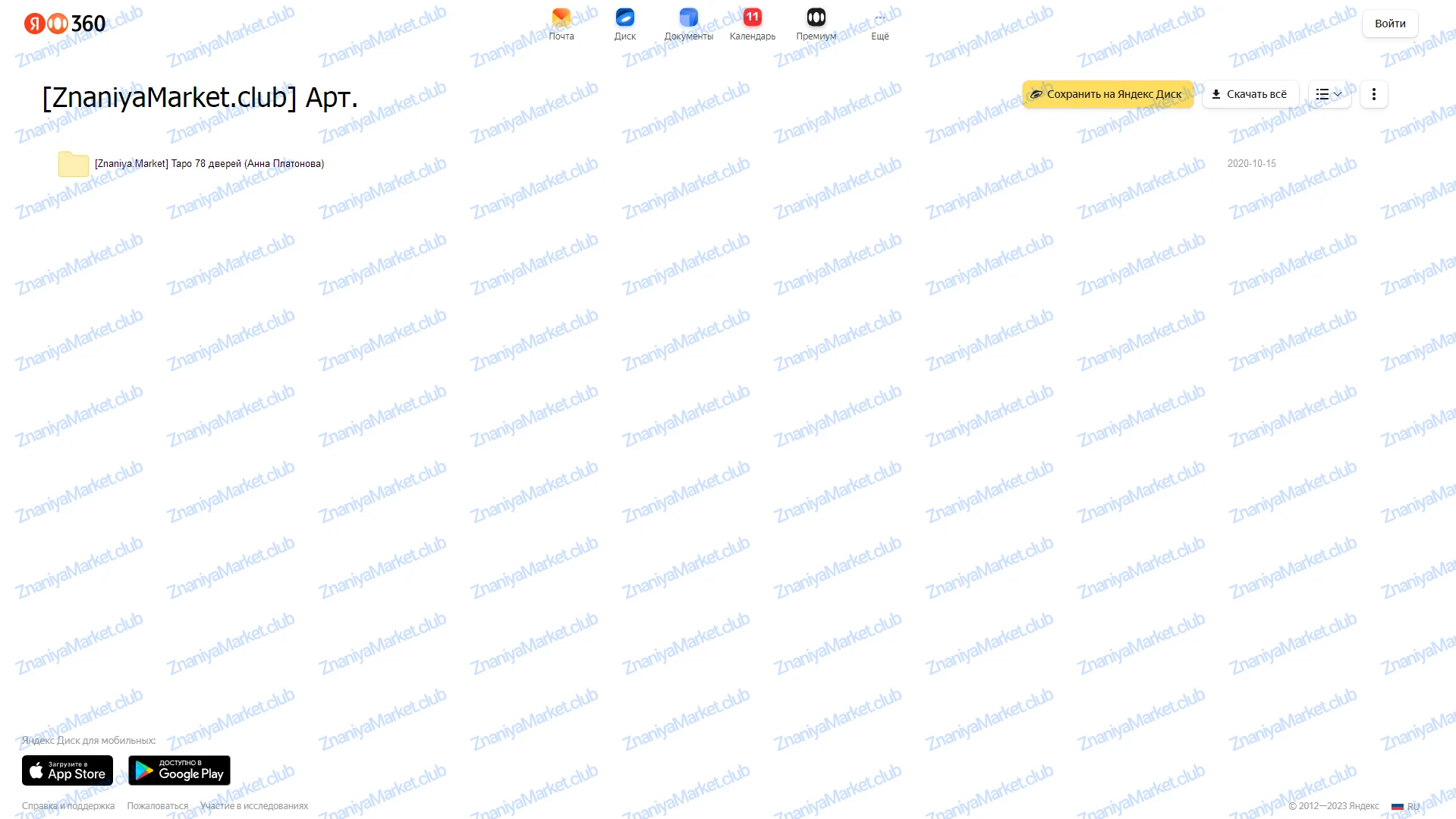This screenshot has width=1456, height=819.
Task: Click the Google Play download badge
Action: pos(179,770)
